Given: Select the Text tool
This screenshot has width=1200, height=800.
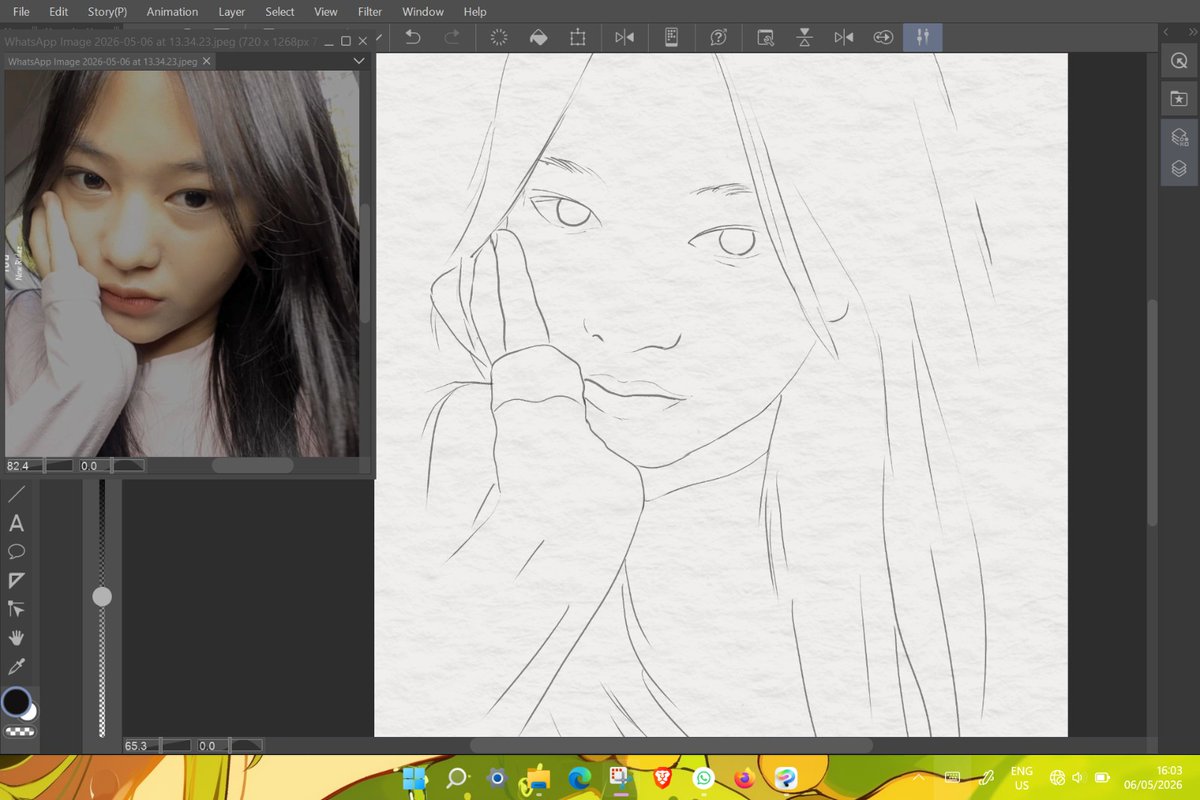Looking at the screenshot, I should pos(17,523).
